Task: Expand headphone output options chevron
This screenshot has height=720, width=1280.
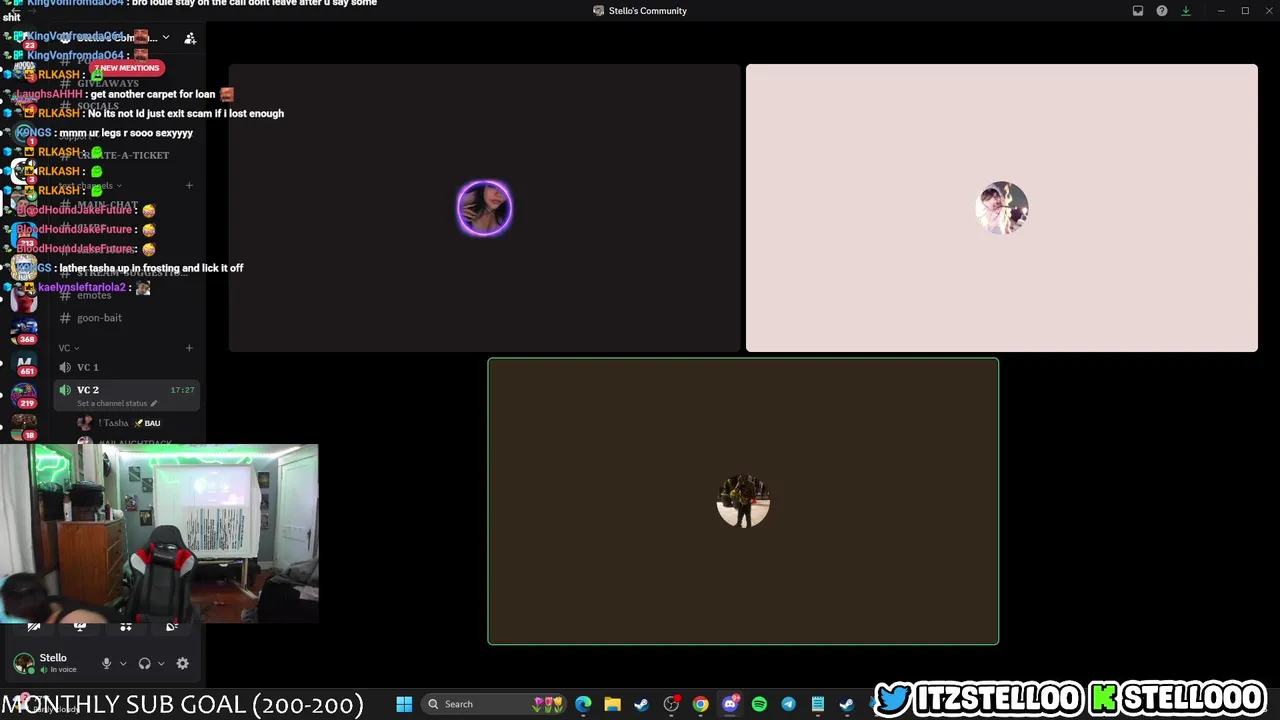Action: (161, 663)
